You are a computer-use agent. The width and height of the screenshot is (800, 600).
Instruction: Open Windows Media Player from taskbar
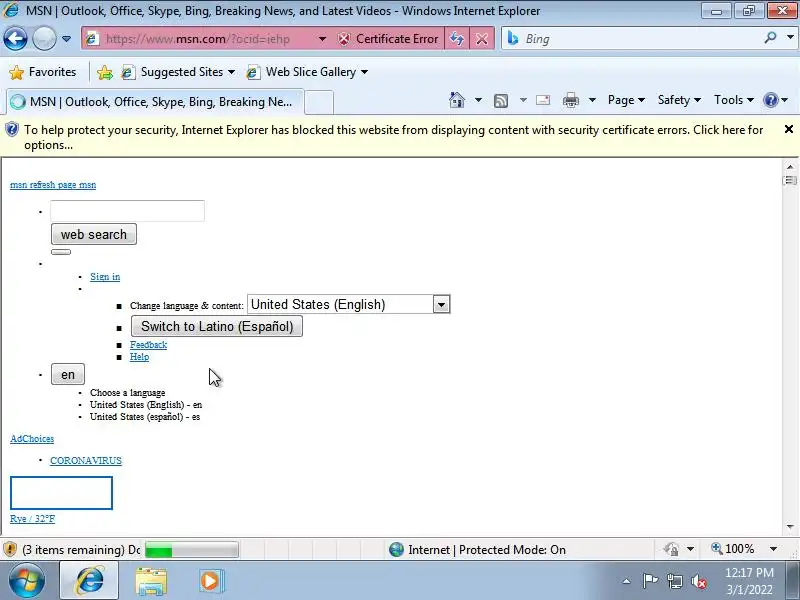pyautogui.click(x=210, y=581)
